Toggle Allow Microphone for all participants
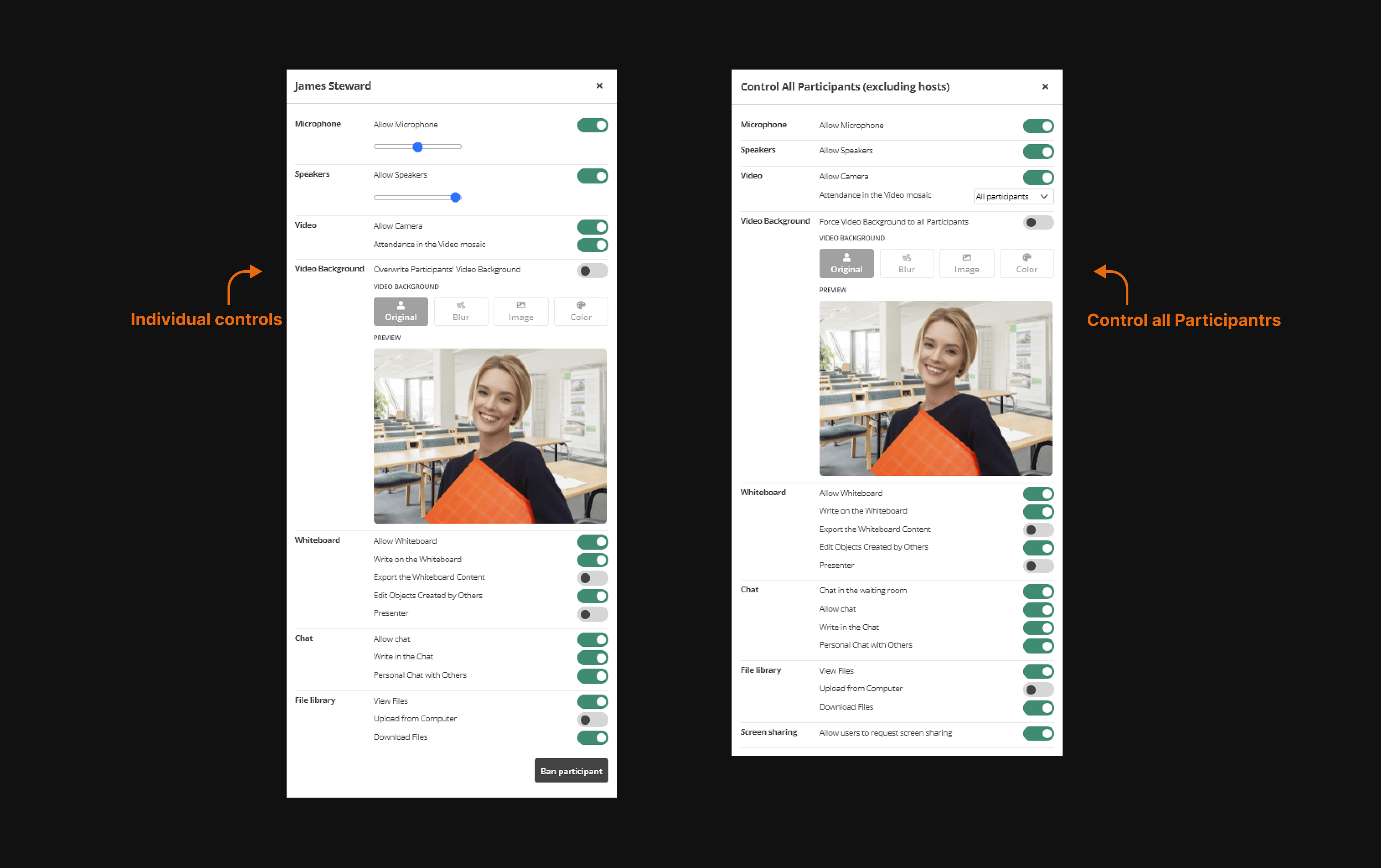This screenshot has height=868, width=1381. [x=1038, y=126]
